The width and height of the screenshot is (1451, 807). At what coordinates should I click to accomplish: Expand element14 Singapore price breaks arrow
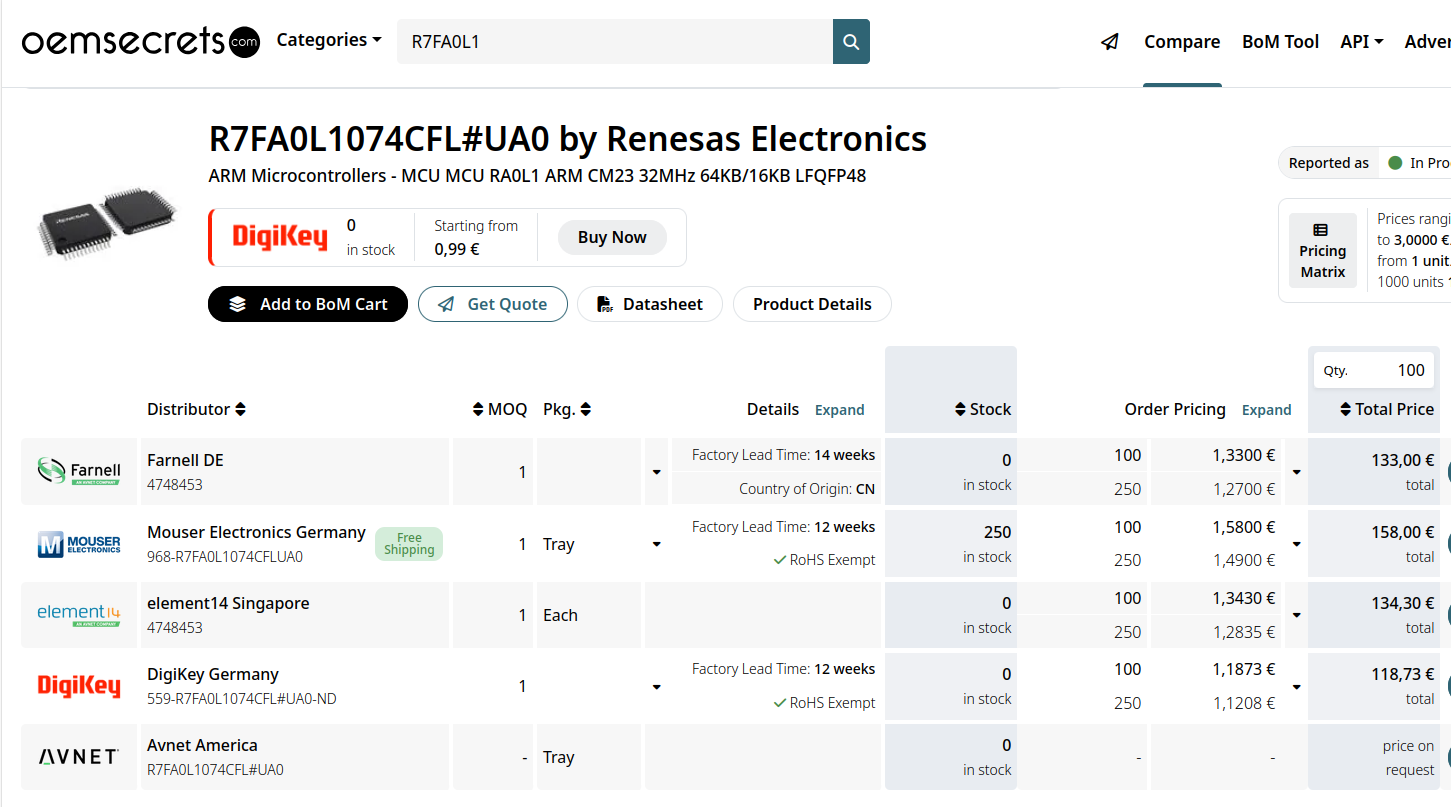pos(1296,615)
